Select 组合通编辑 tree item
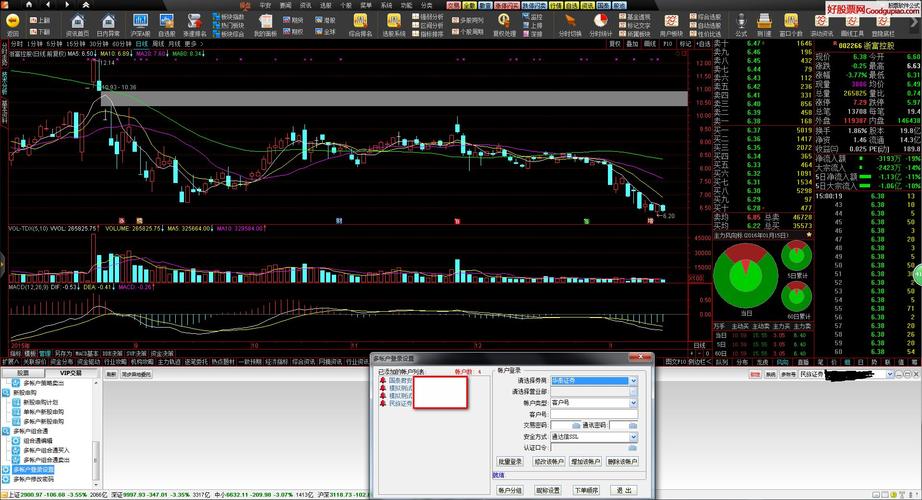The image size is (922, 500). coord(38,441)
